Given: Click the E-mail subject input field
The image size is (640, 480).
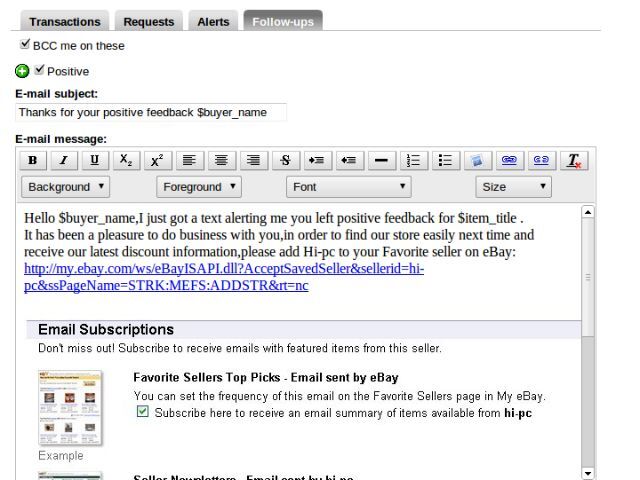Looking at the screenshot, I should click(151, 113).
